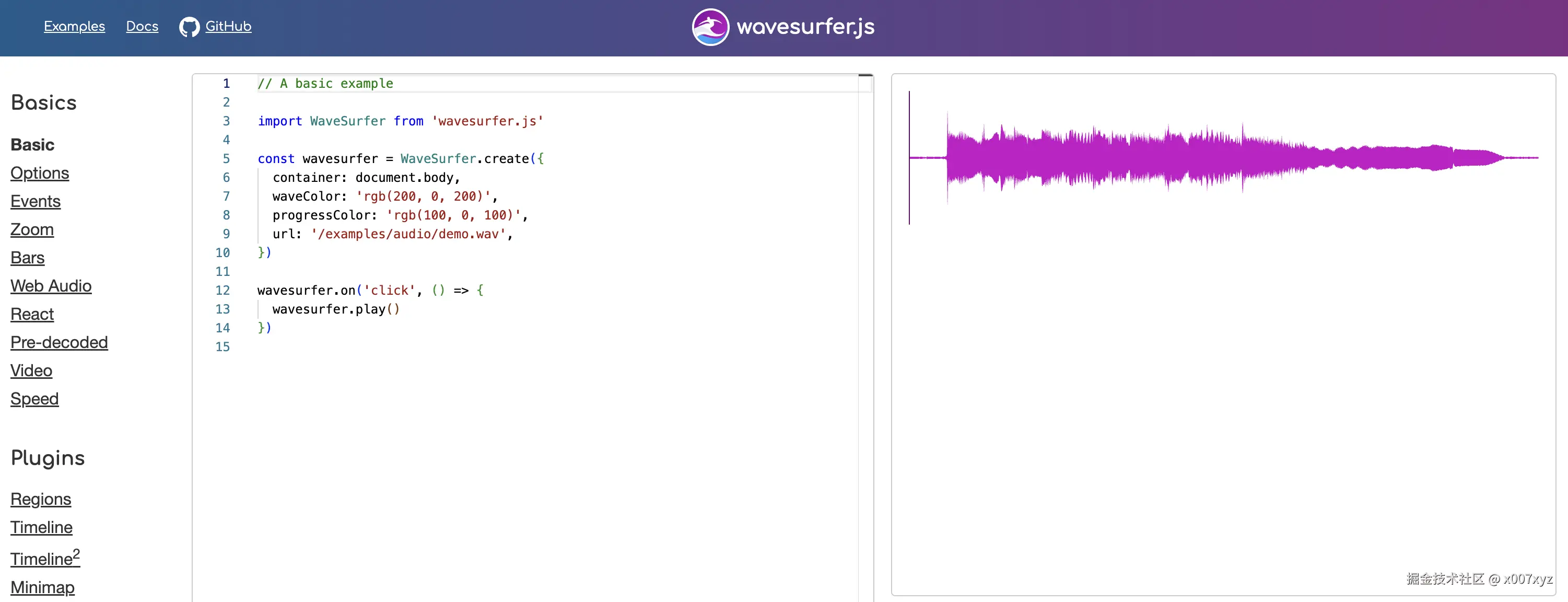Open the Examples page link

coord(74,26)
